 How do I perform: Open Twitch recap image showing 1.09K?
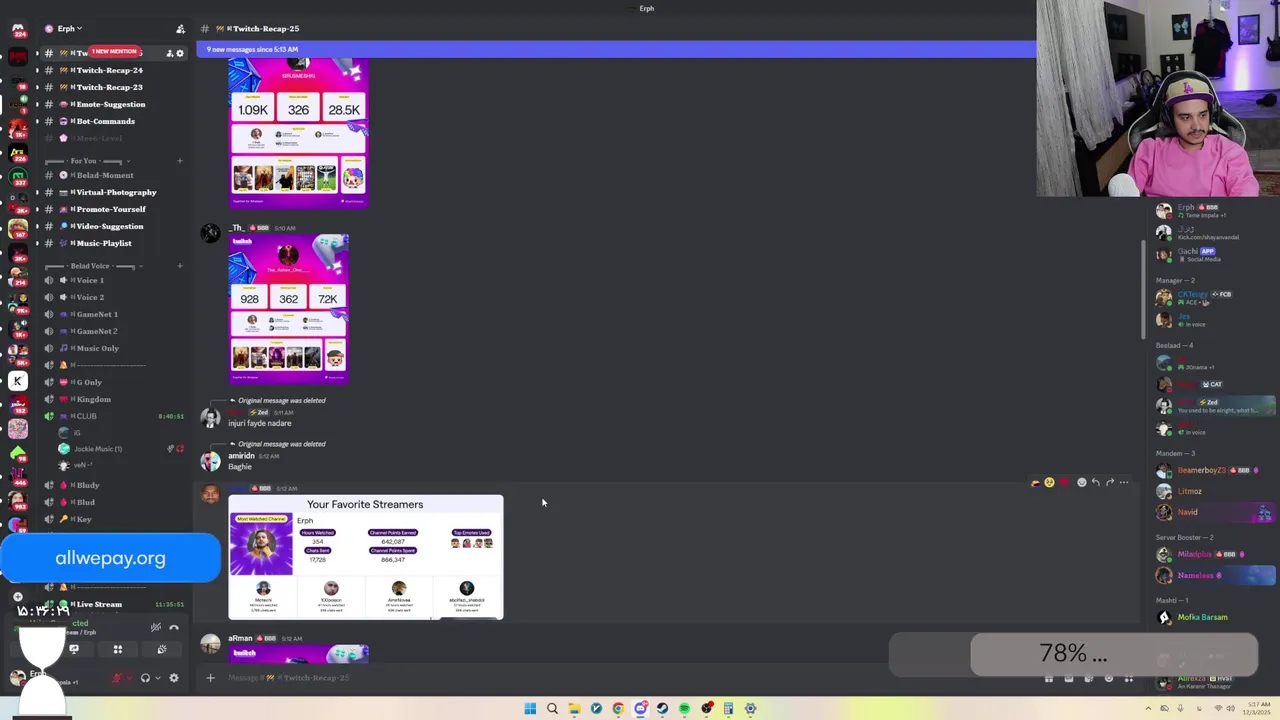pos(298,133)
